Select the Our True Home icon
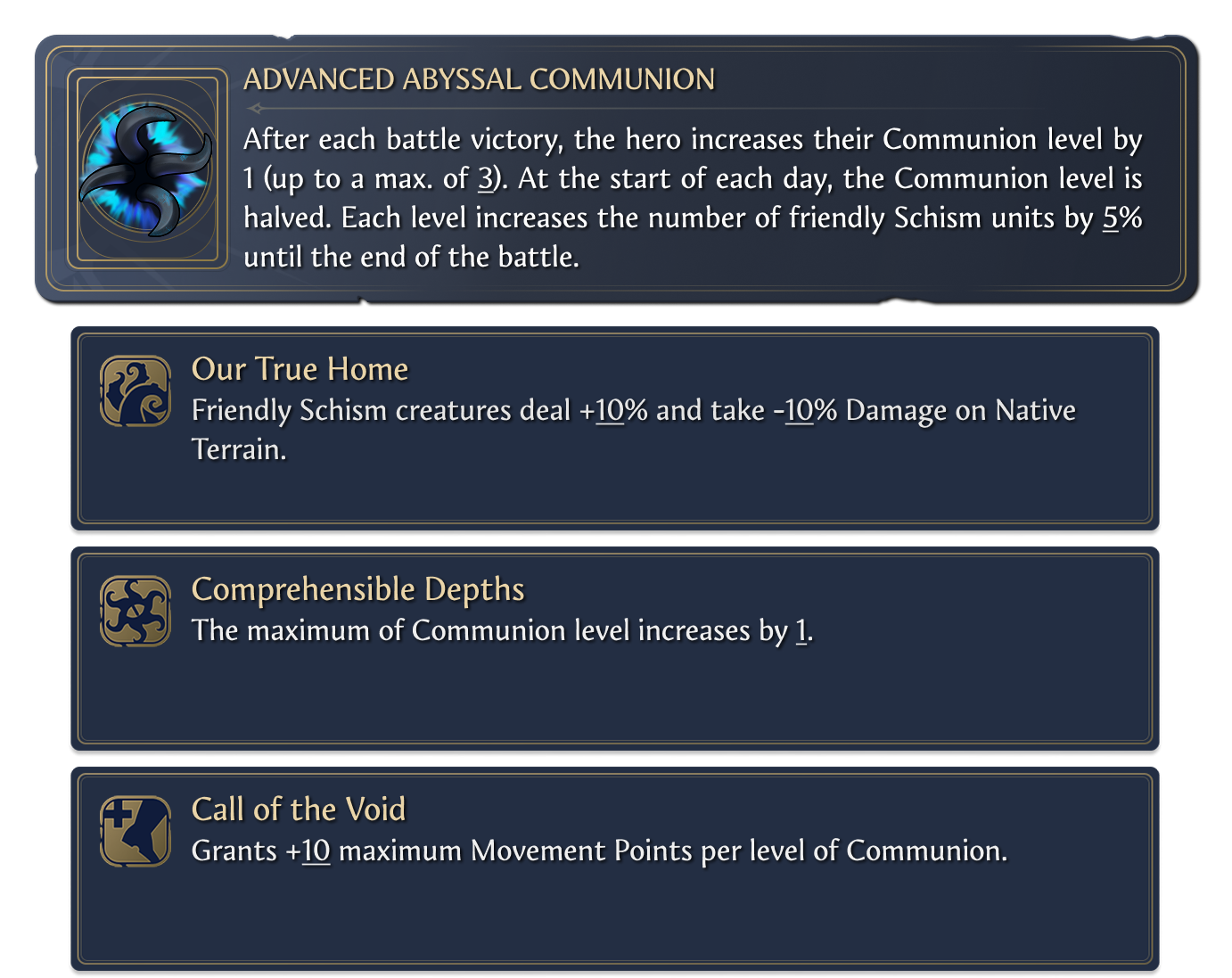This screenshot has height=978, width=1232. 136,391
